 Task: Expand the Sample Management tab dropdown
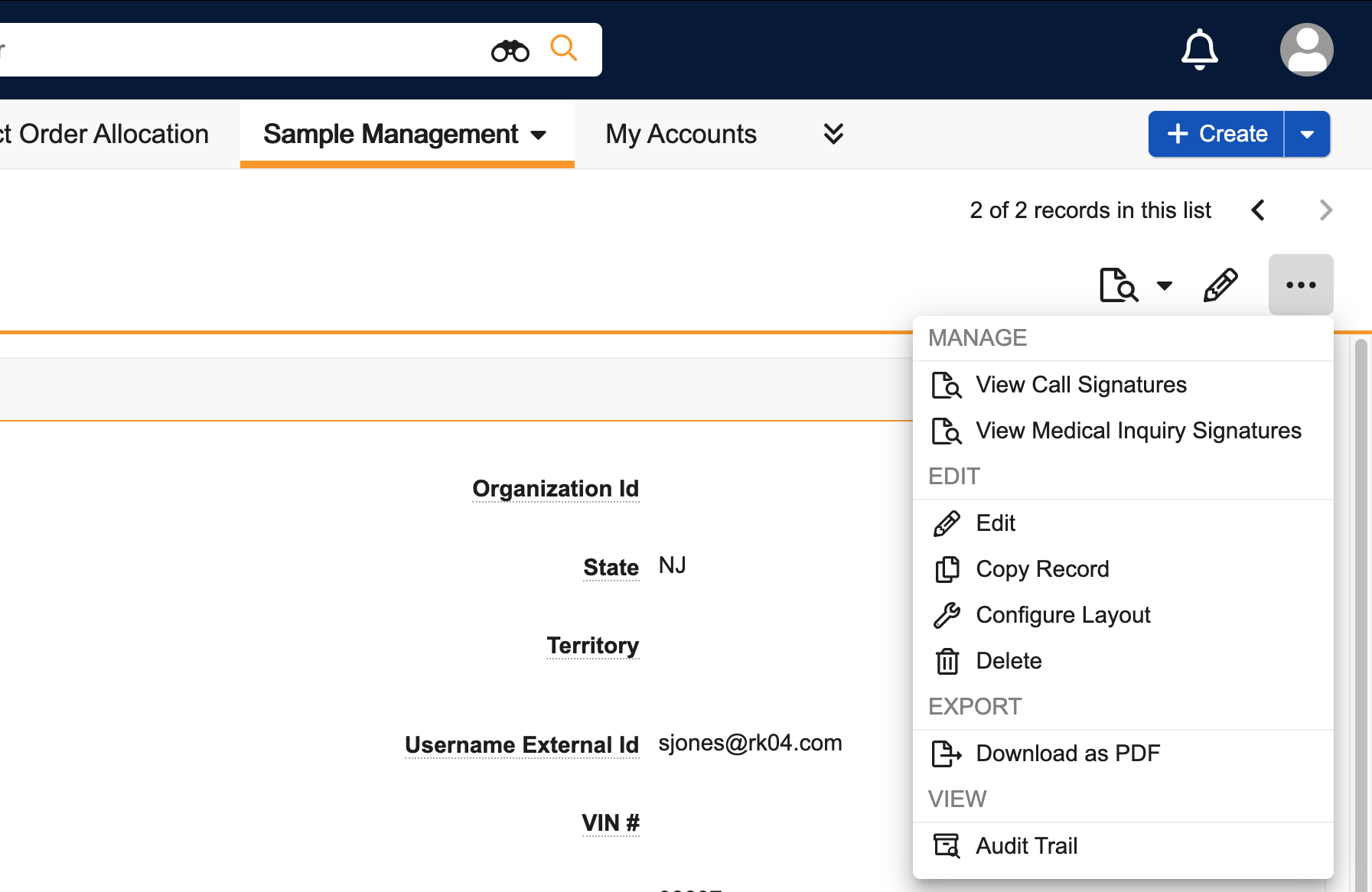point(539,135)
